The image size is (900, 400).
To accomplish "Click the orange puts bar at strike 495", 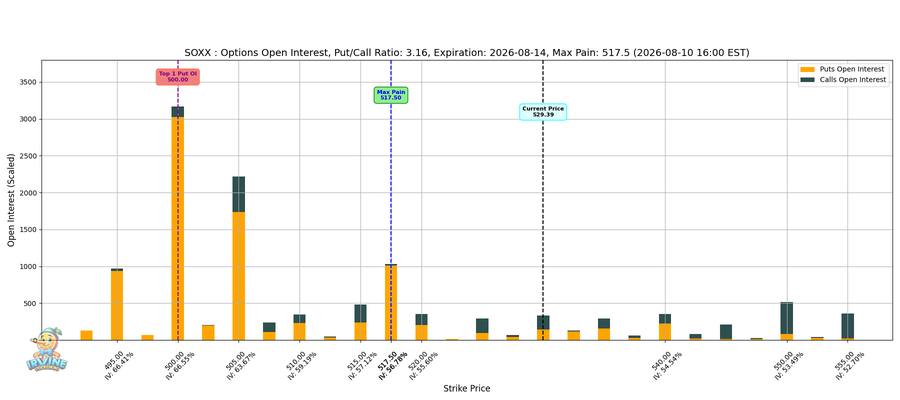I will [x=117, y=305].
